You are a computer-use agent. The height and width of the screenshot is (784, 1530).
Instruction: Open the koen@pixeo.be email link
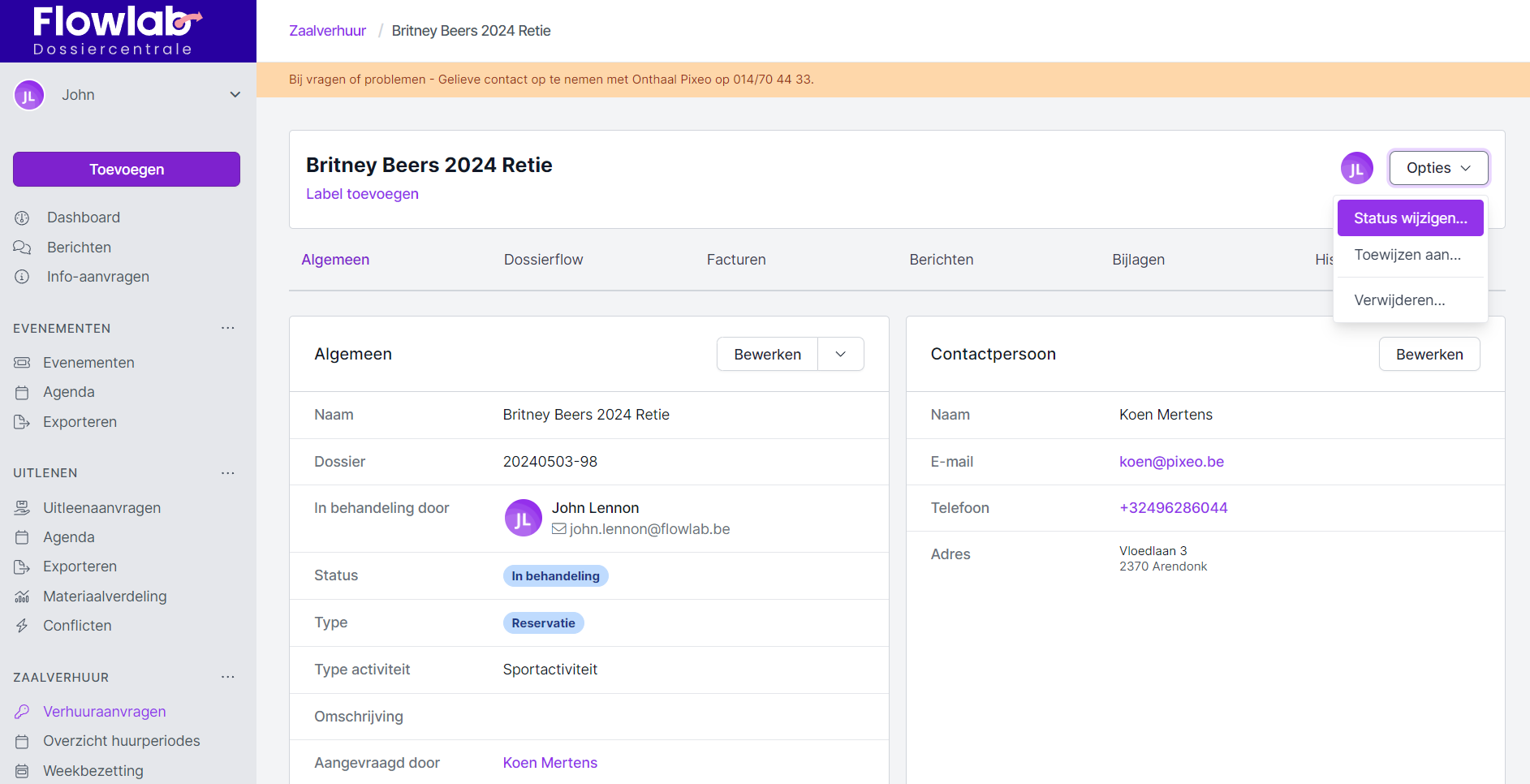coord(1171,462)
